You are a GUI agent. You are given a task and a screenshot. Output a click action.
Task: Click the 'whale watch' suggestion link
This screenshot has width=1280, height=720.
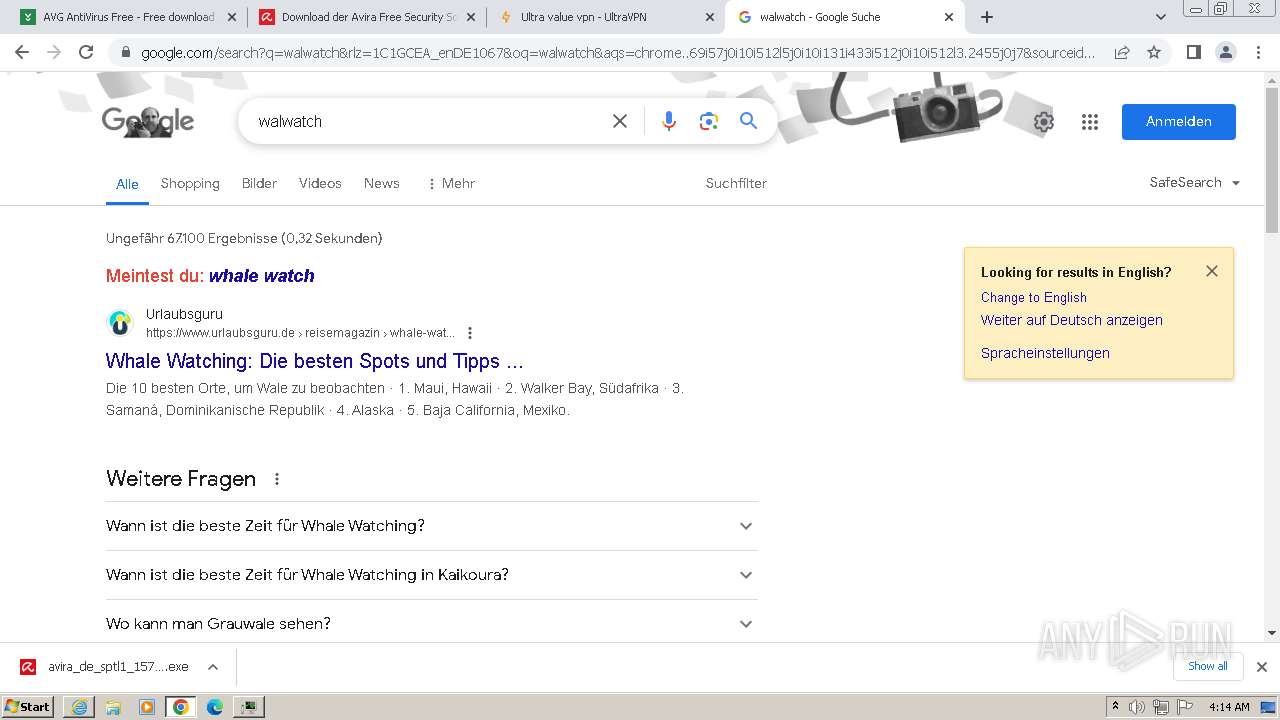[262, 276]
